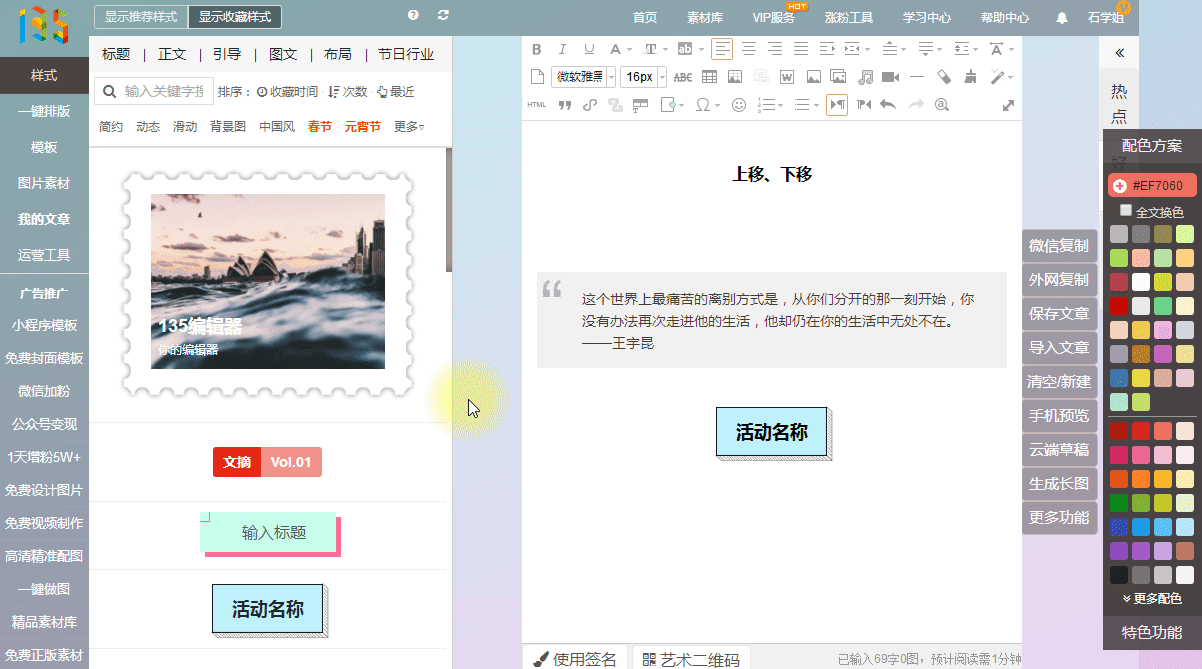
Task: Open the emoticon picker
Action: [x=739, y=105]
